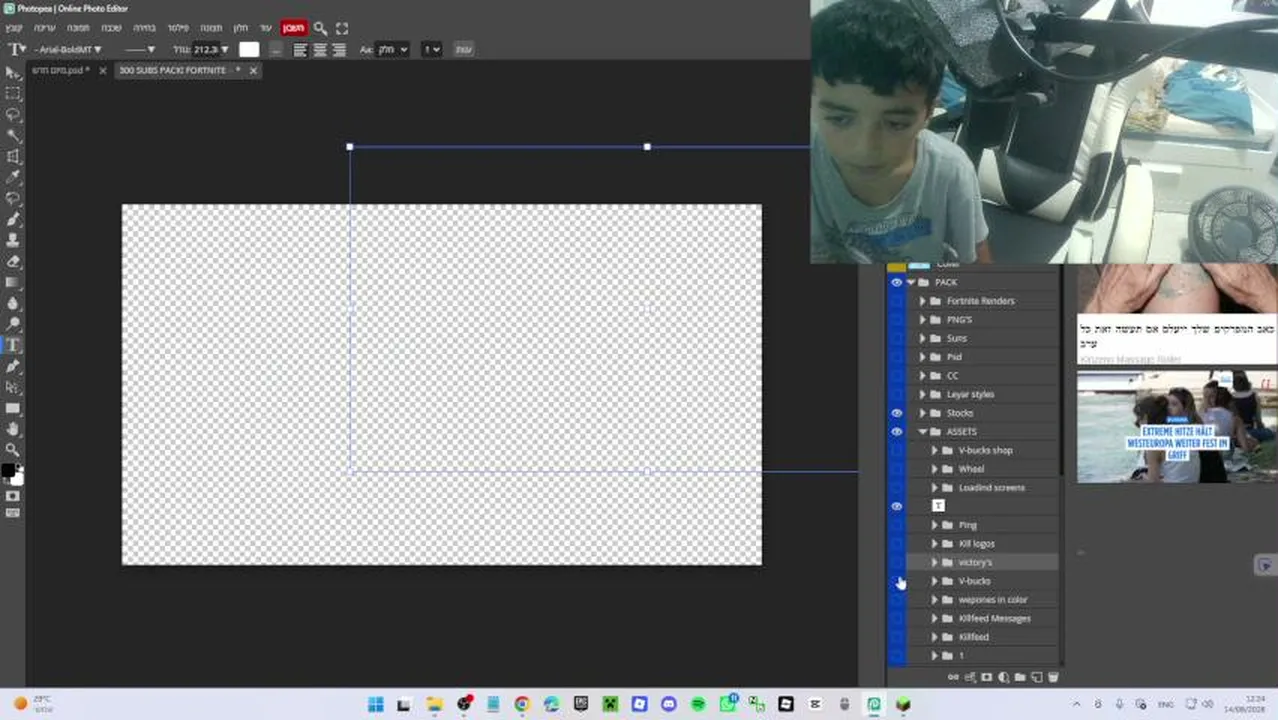Select the Eyedropper tool
1278x720 pixels.
click(x=13, y=178)
